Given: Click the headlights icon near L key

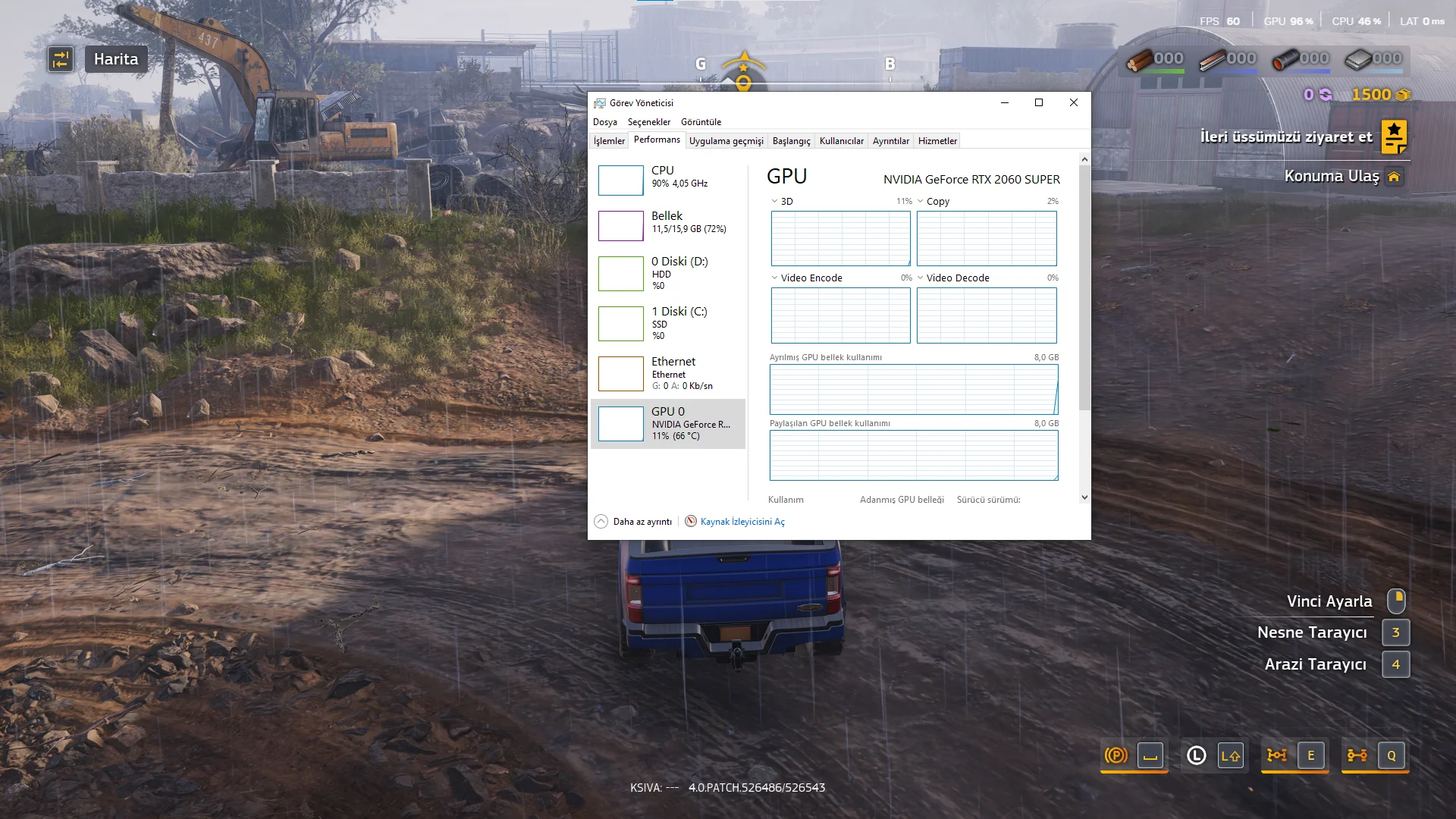Looking at the screenshot, I should tap(1196, 755).
